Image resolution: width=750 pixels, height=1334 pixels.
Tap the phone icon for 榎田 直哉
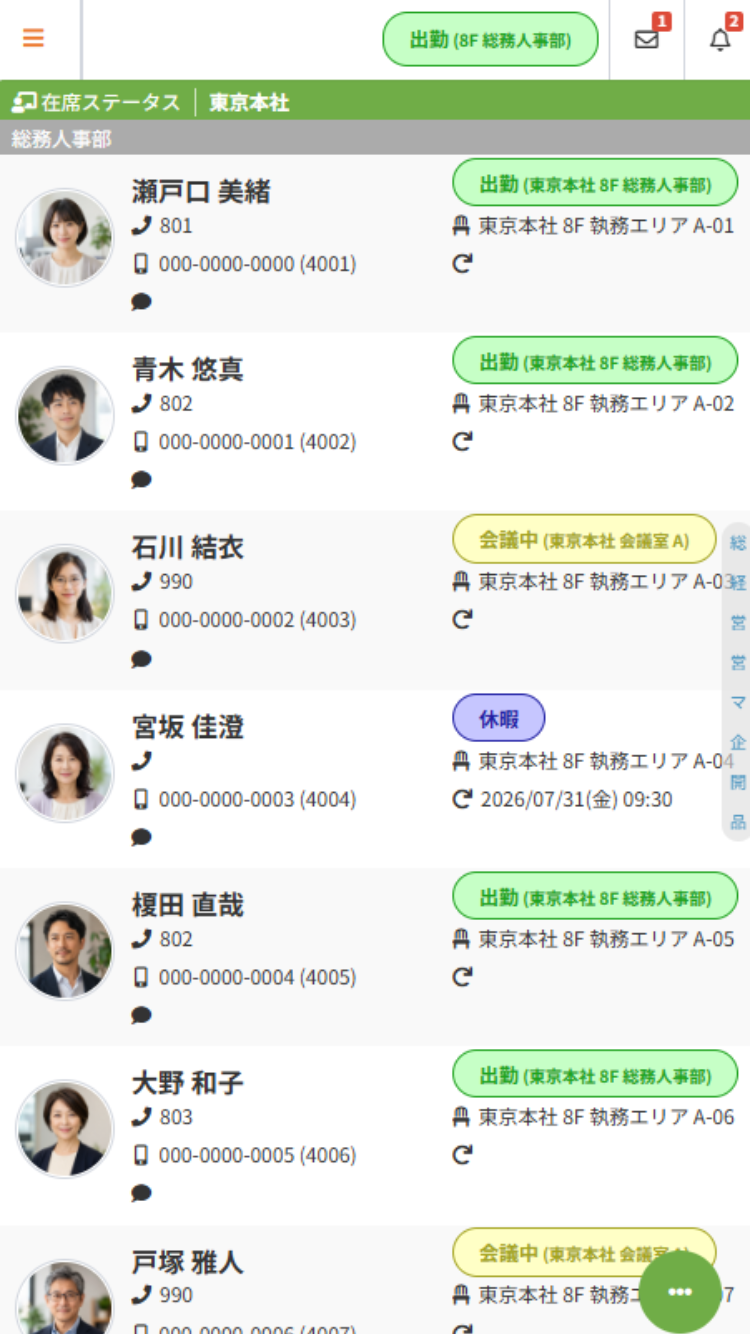(x=142, y=940)
